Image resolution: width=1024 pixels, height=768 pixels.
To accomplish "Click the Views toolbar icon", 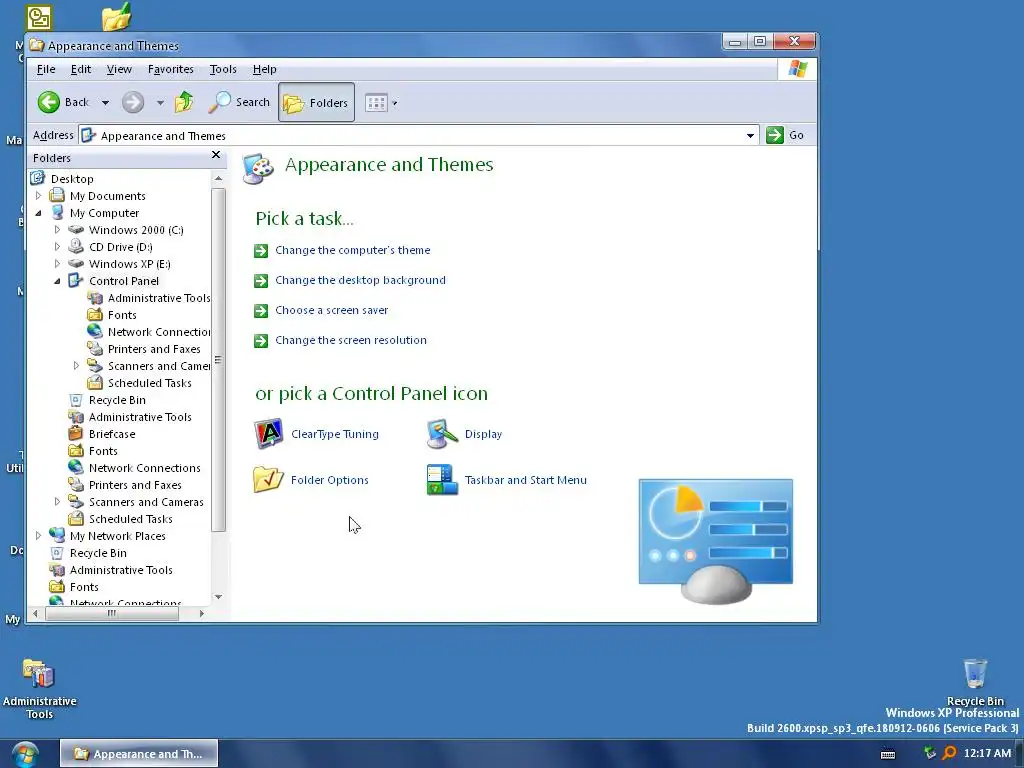I will [x=376, y=103].
